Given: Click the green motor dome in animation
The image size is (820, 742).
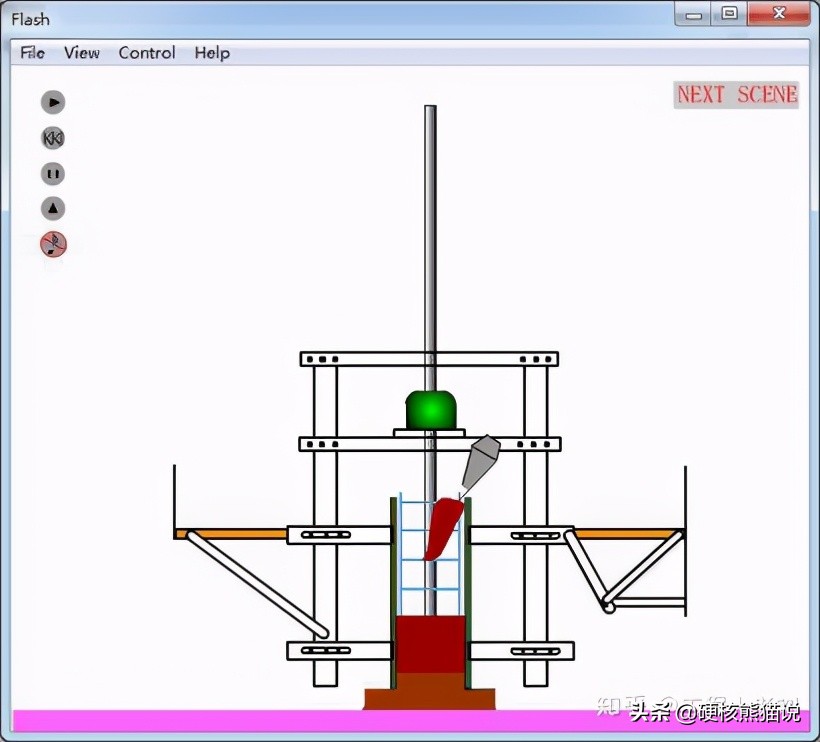Looking at the screenshot, I should pos(430,409).
